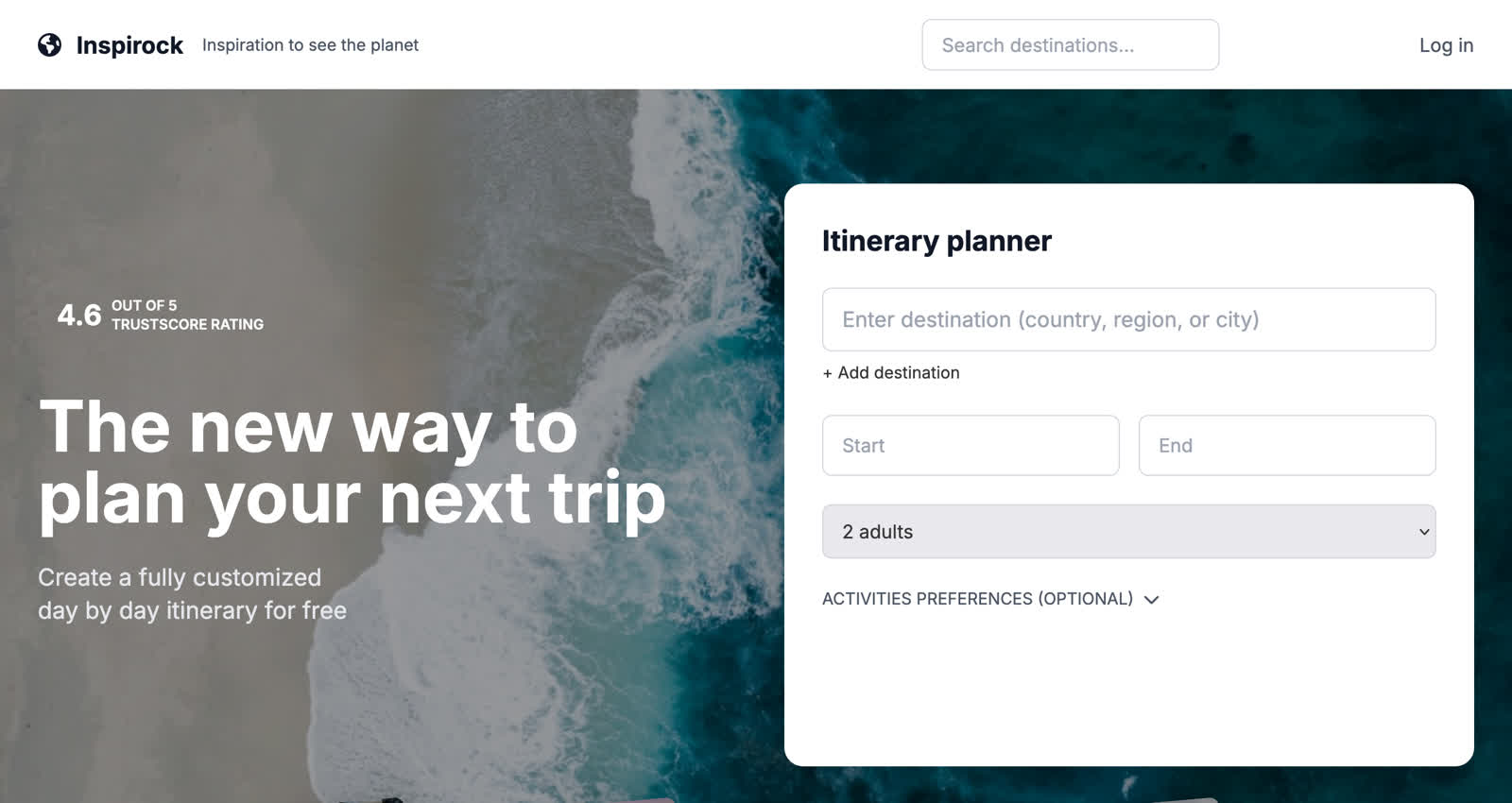The height and width of the screenshot is (803, 1512).
Task: Click the chevron beside Activities Preferences
Action: coord(1151,600)
